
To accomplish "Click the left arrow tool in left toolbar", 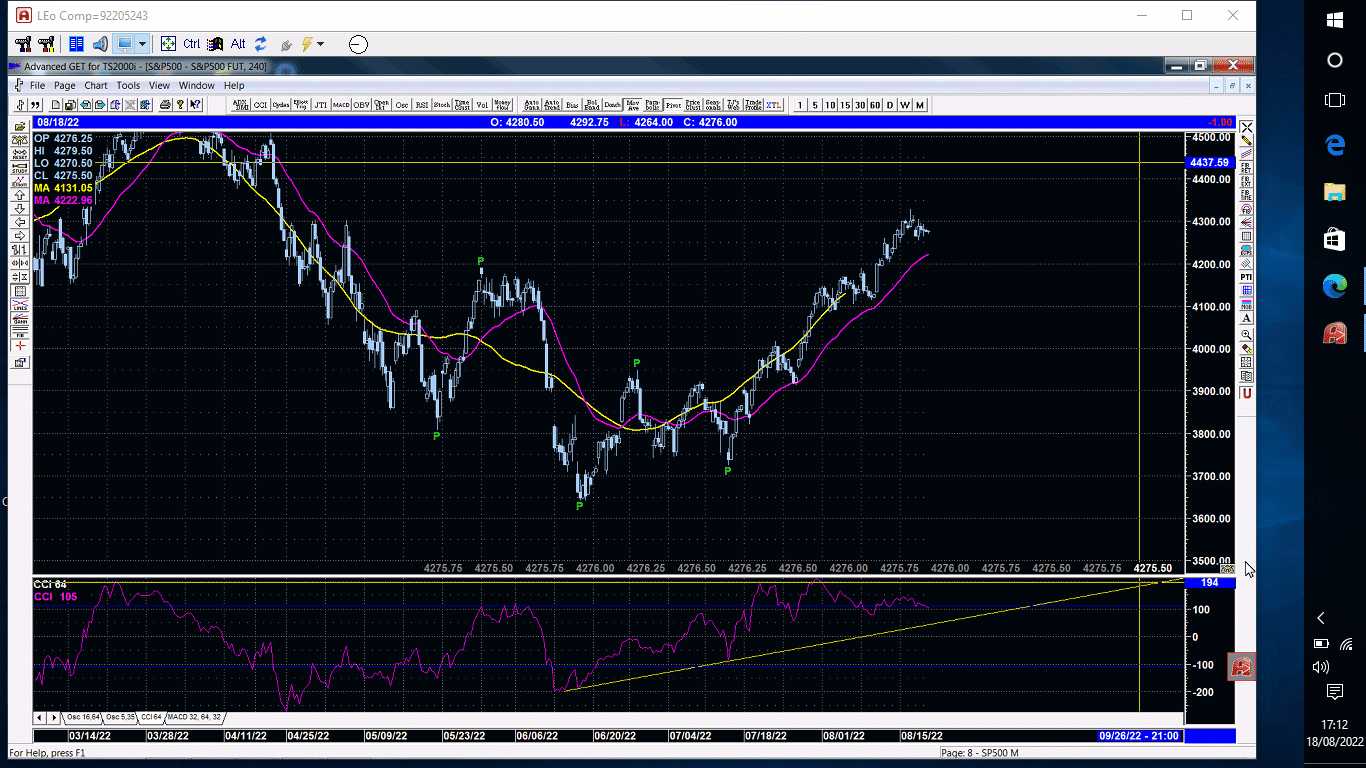I will pos(20,223).
